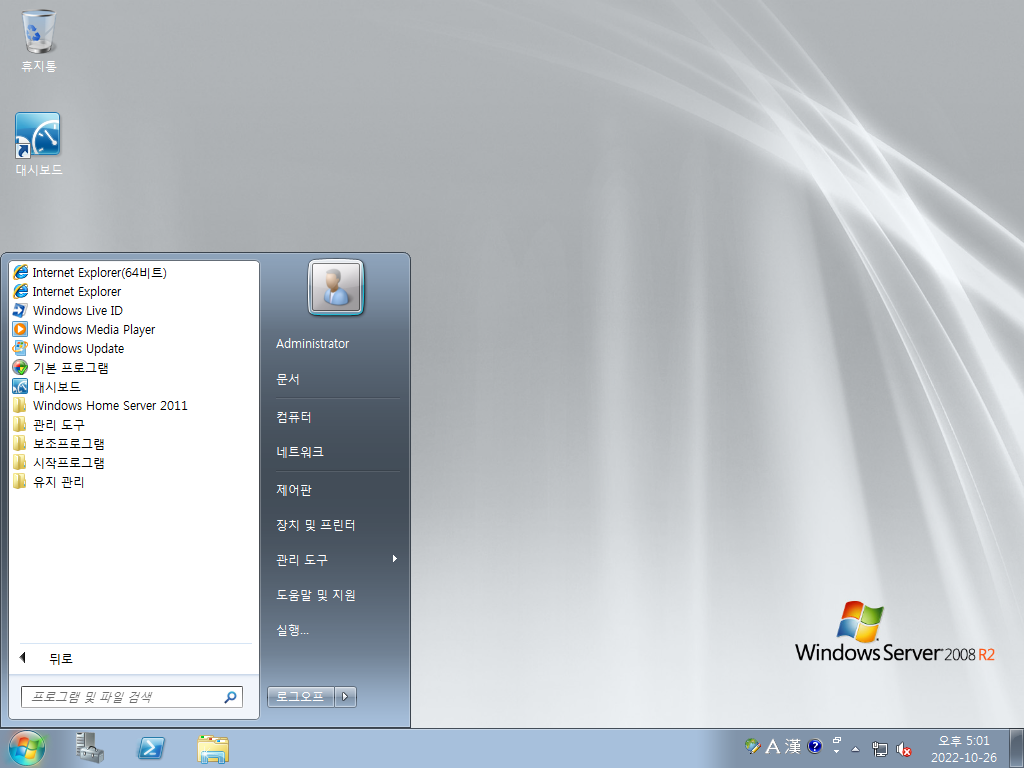This screenshot has height=768, width=1024.
Task: Open 기본 프로그램 in the program list
Action: point(134,367)
